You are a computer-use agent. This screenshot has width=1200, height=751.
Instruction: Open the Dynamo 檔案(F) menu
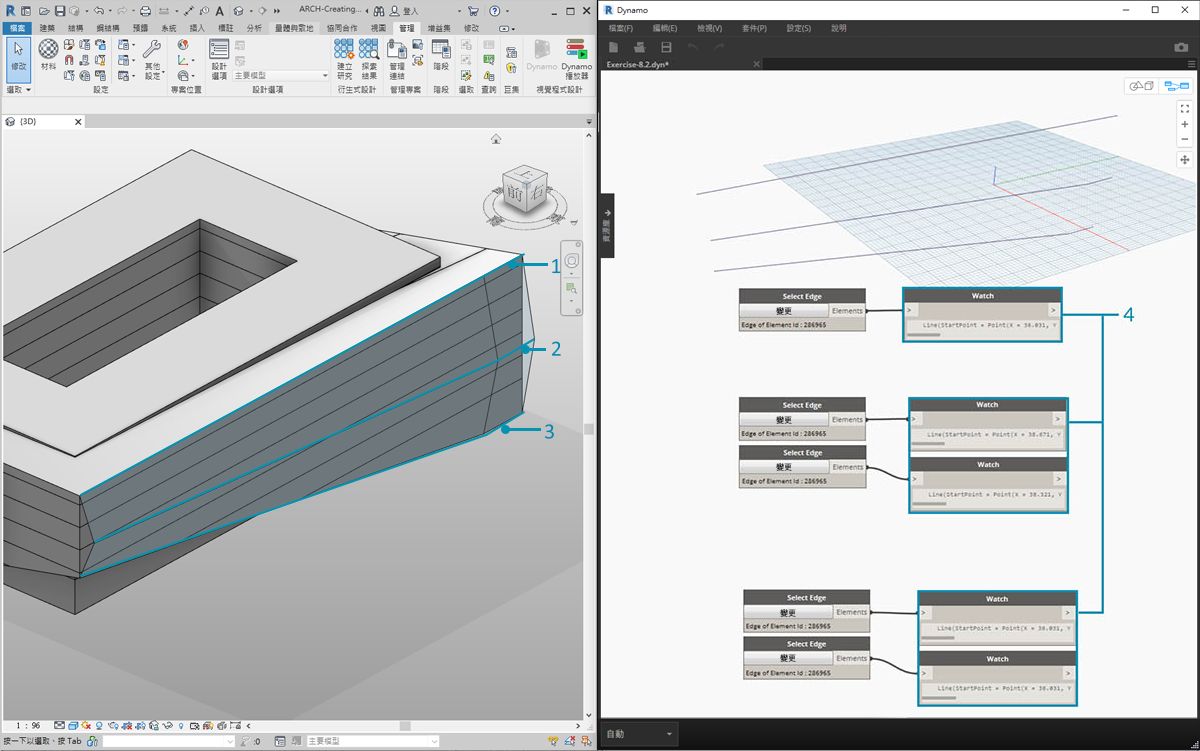coord(622,28)
